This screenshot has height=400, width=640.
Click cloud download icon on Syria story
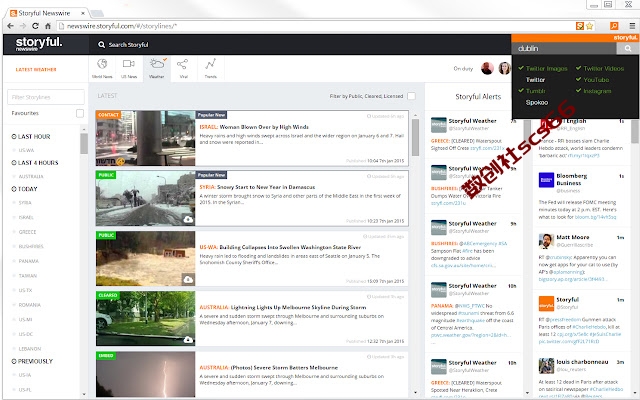point(188,220)
